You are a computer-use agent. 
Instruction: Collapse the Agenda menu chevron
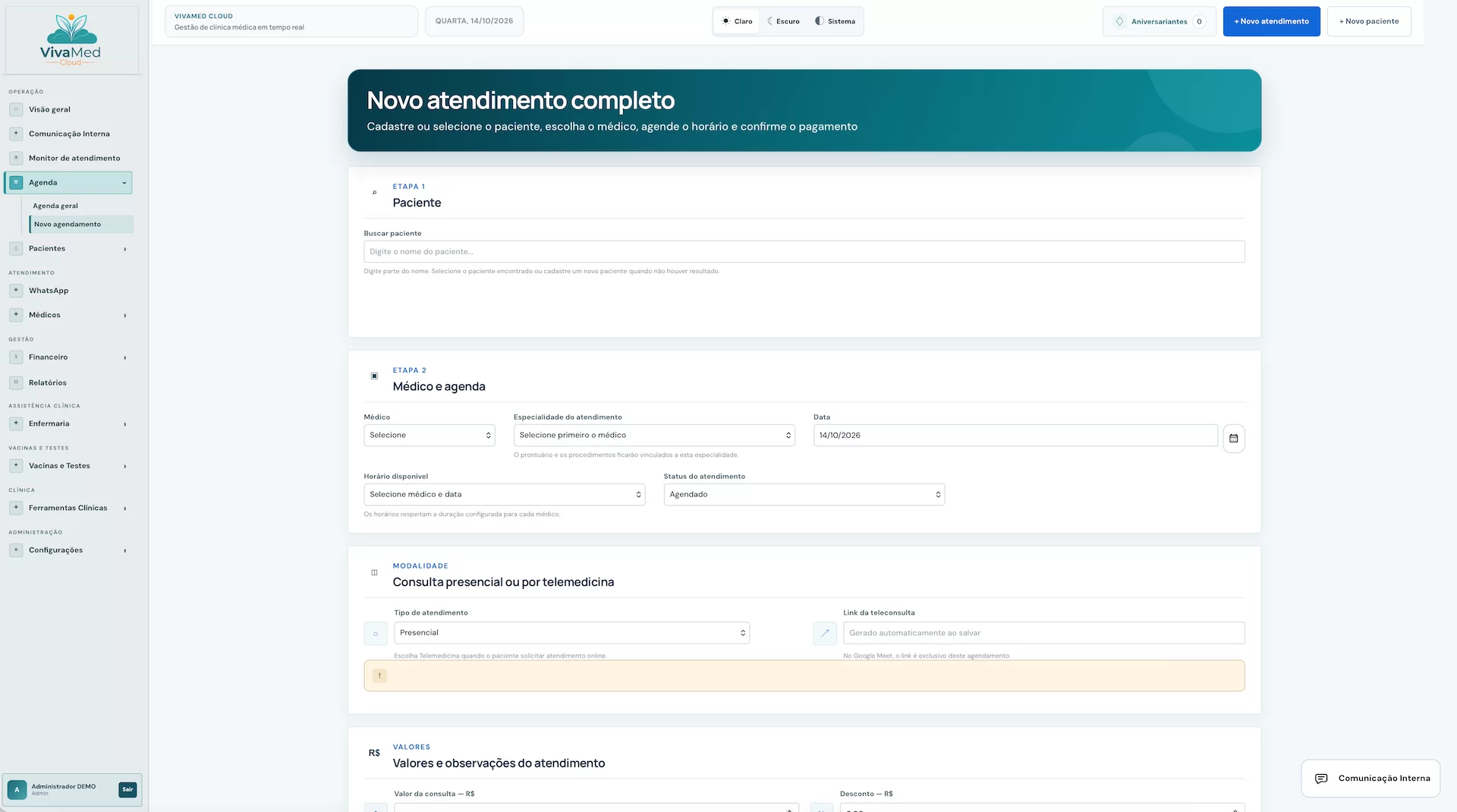click(x=124, y=183)
